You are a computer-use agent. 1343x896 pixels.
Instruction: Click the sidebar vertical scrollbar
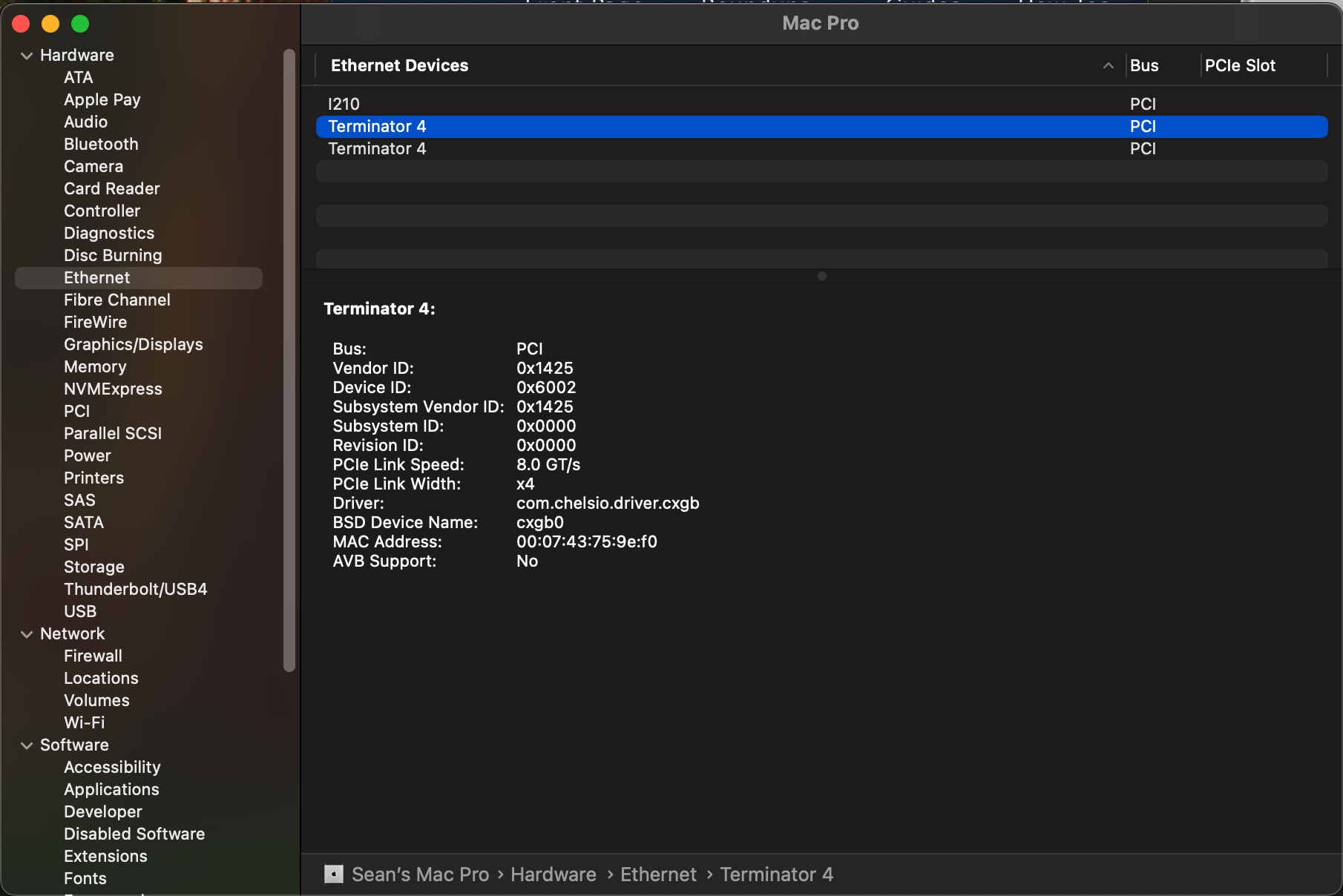289,360
